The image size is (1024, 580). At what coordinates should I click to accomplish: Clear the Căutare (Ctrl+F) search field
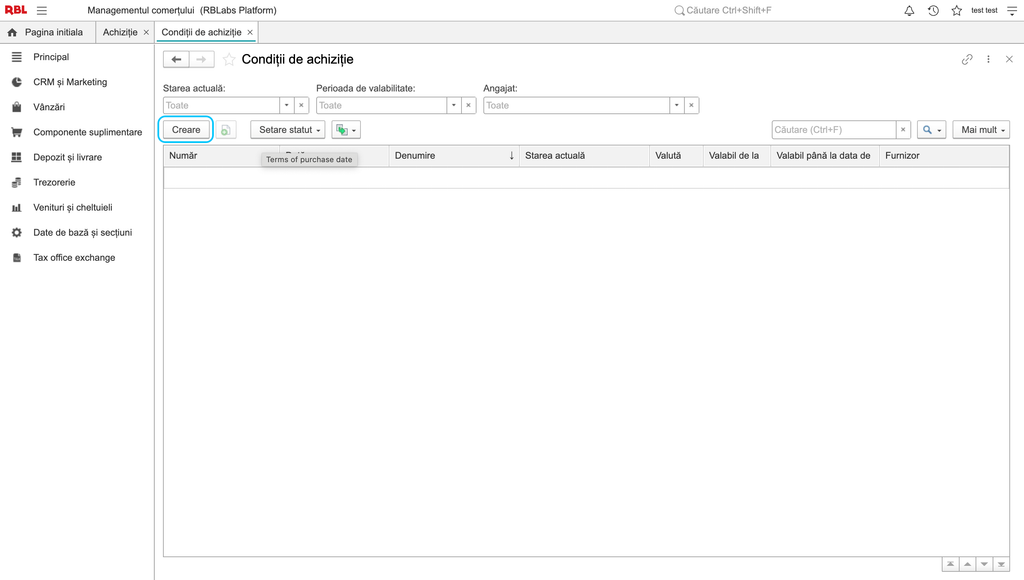point(903,130)
